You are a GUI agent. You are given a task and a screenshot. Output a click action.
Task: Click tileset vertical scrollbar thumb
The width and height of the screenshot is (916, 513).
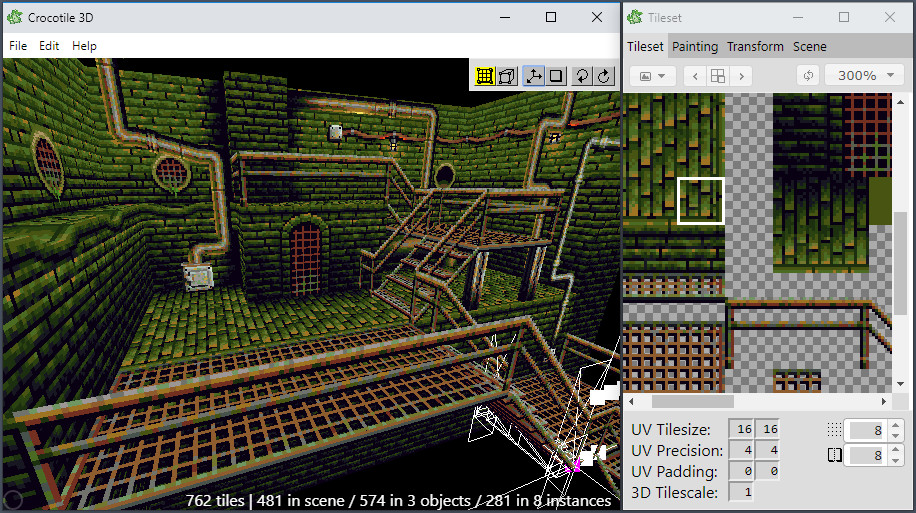click(x=900, y=263)
